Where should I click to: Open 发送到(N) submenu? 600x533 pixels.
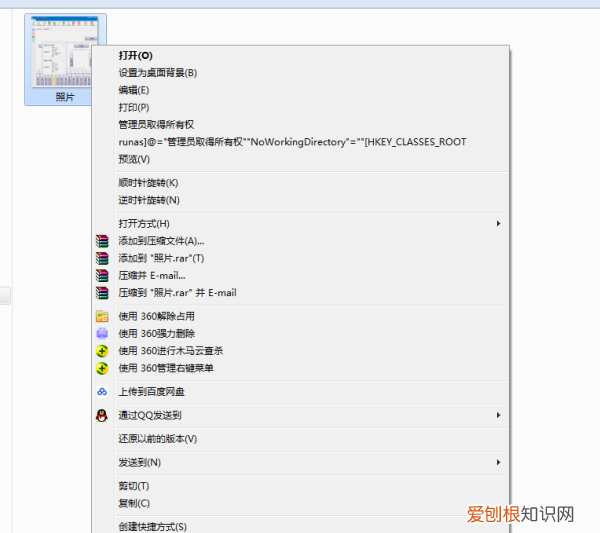pyautogui.click(x=301, y=463)
